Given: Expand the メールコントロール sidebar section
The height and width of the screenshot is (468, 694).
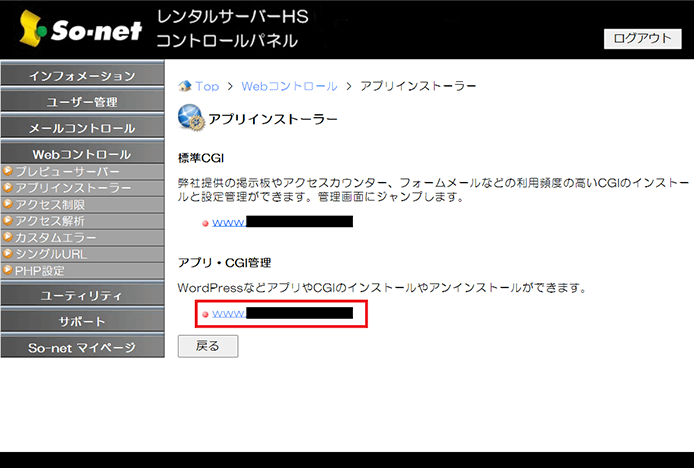Looking at the screenshot, I should (82, 128).
